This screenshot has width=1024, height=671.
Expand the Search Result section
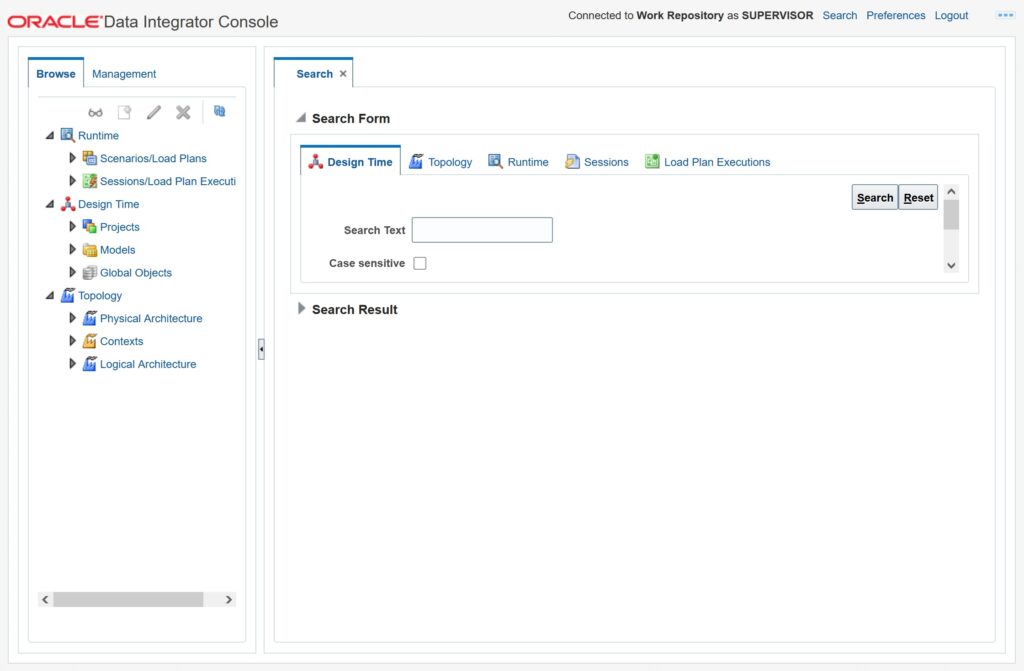(x=301, y=308)
